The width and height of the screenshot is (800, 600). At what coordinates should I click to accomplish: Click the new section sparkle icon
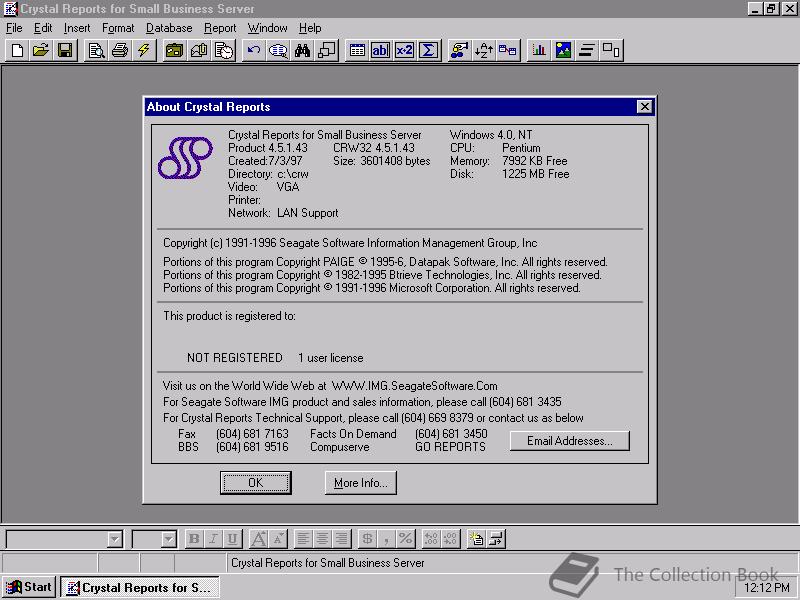[476, 539]
